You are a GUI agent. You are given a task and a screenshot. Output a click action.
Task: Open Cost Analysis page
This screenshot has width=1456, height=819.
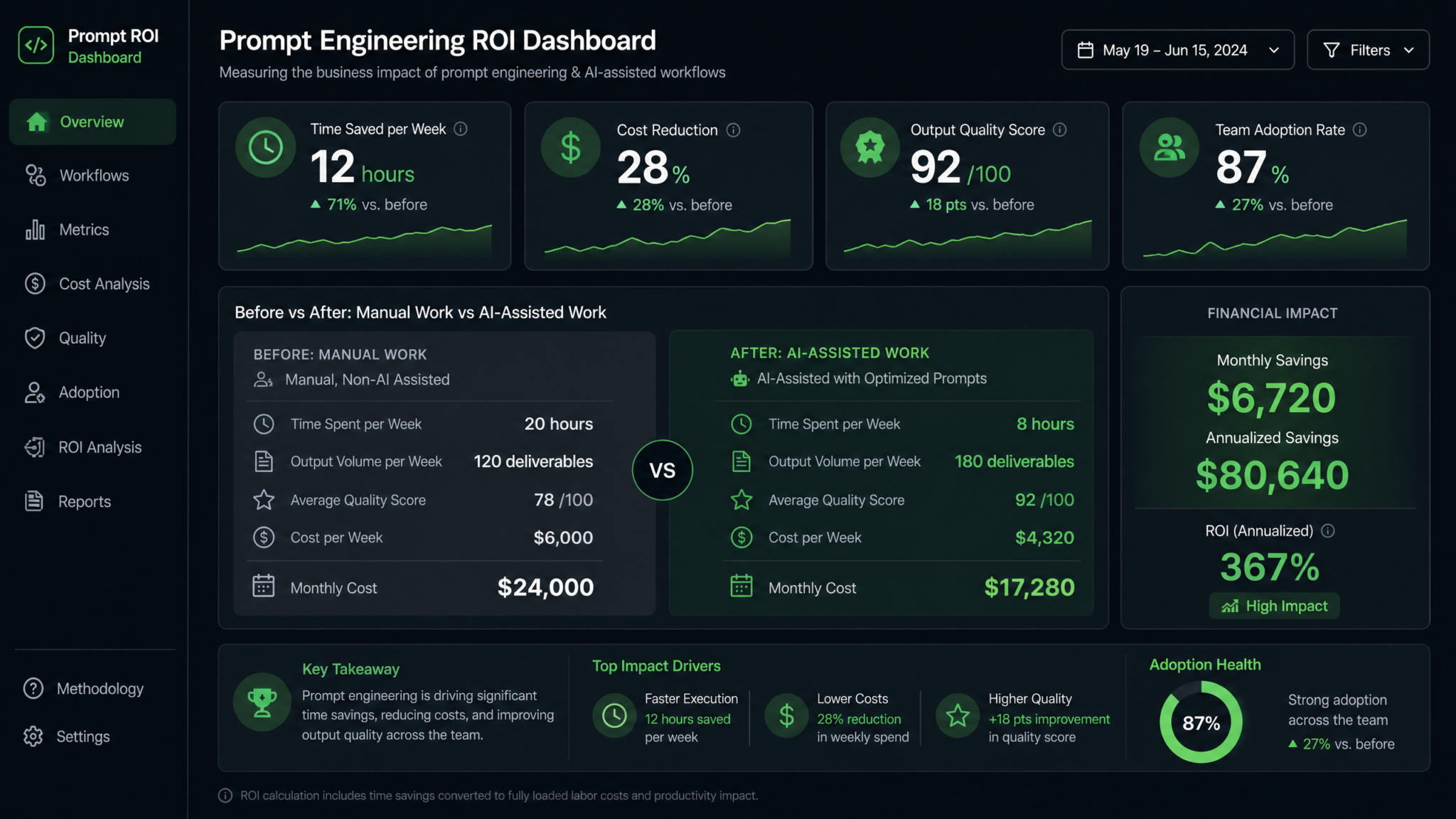tap(92, 284)
